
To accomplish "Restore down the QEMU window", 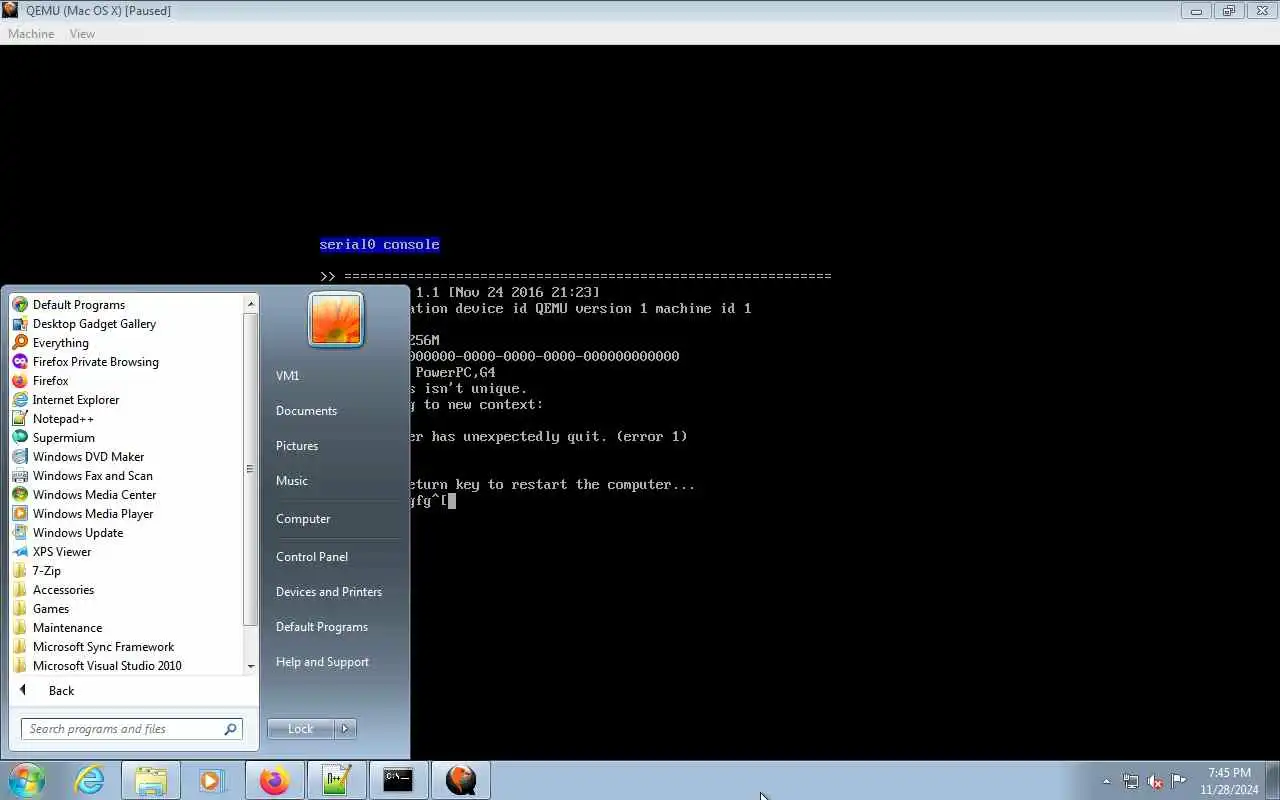I will [1229, 11].
